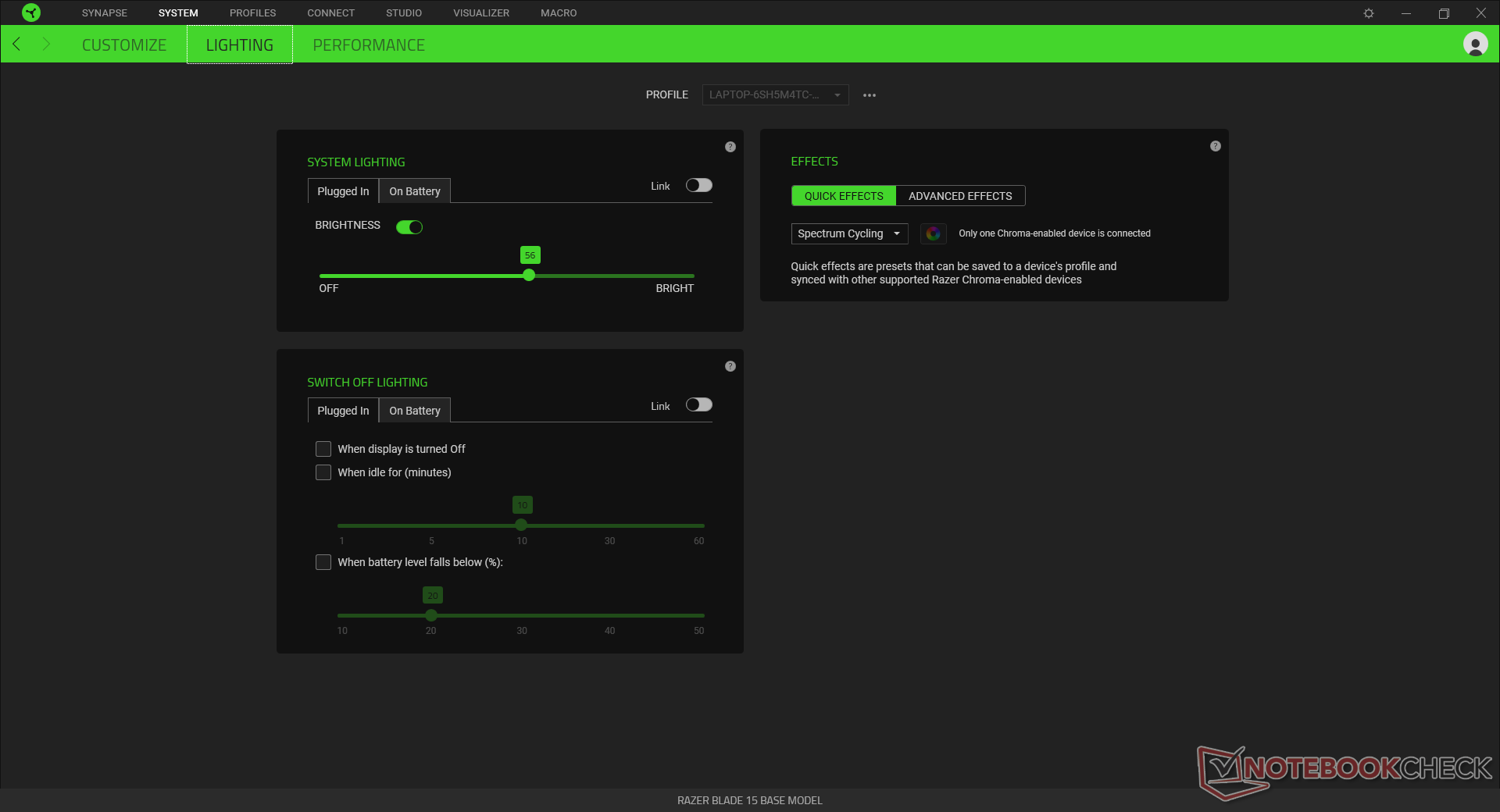The height and width of the screenshot is (812, 1500).
Task: Click the 40 mark on battery slider
Action: click(x=609, y=631)
